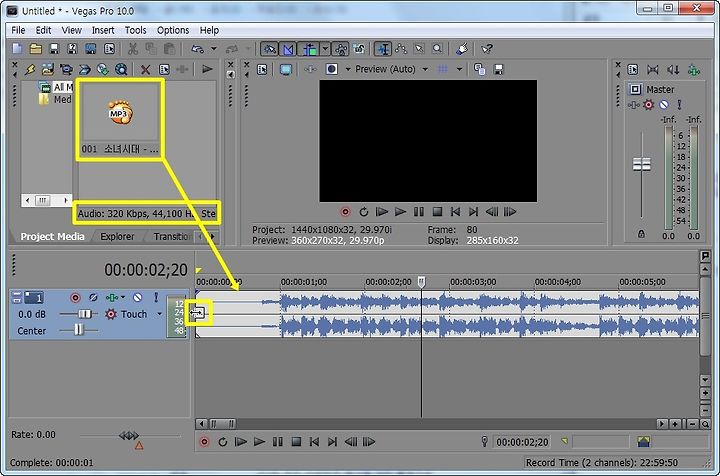Switch to the Transitions tab
The height and width of the screenshot is (476, 720).
coord(173,236)
